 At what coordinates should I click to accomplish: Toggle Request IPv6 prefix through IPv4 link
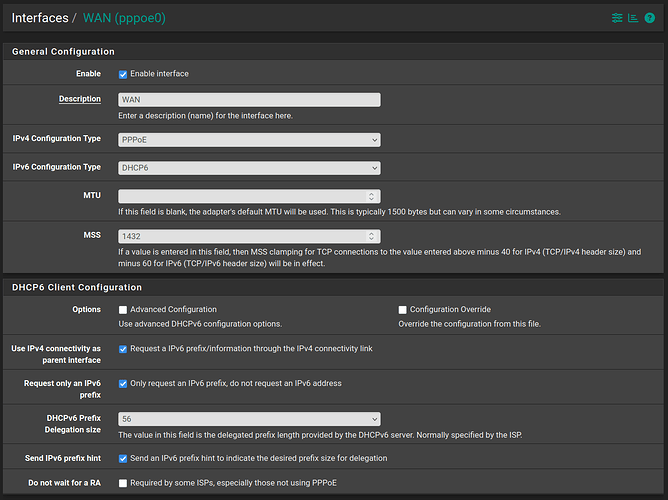[x=123, y=349]
